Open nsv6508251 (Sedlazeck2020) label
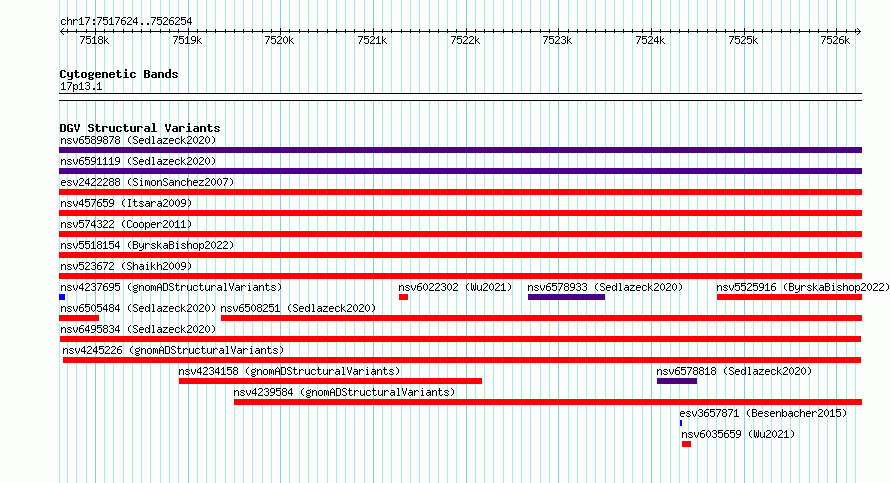The width and height of the screenshot is (890, 483). click(x=298, y=308)
